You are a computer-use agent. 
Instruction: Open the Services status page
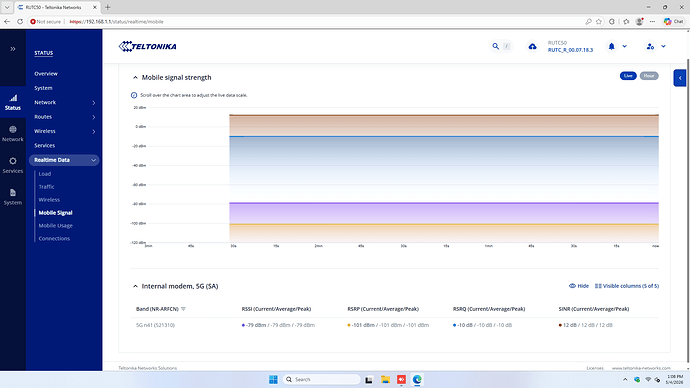[44, 145]
